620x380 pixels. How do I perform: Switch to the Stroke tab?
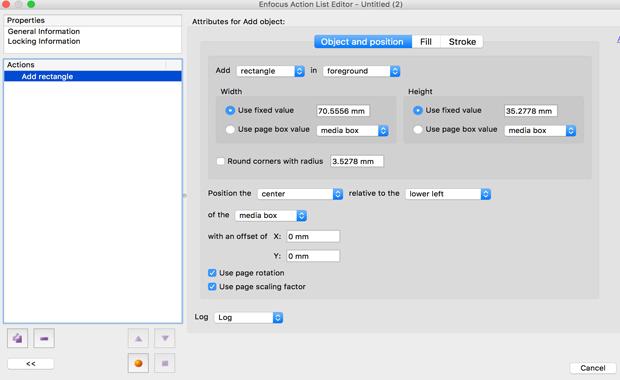point(462,42)
